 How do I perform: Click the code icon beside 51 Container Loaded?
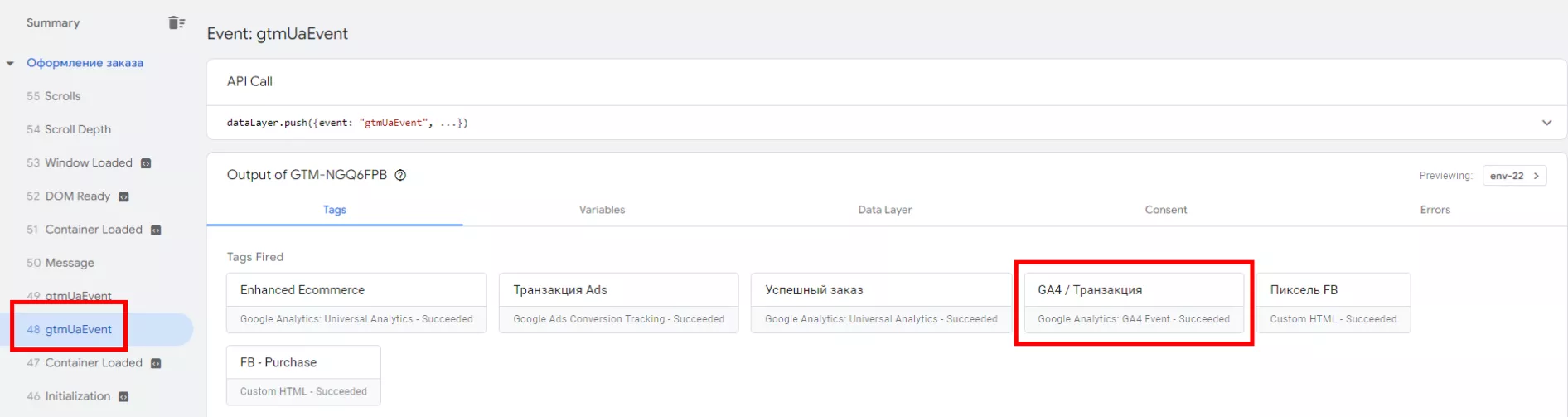156,230
